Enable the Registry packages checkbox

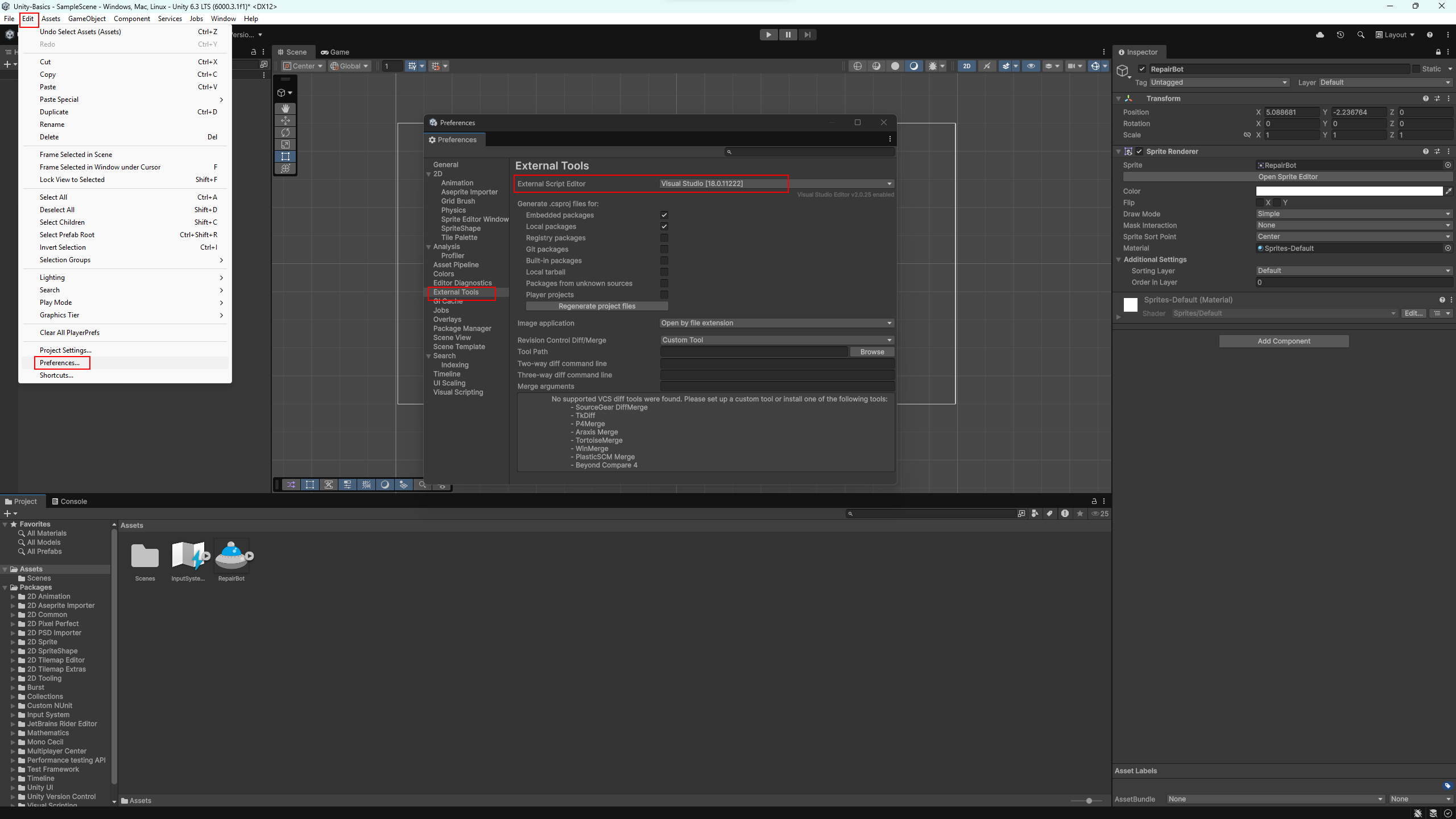click(x=664, y=238)
